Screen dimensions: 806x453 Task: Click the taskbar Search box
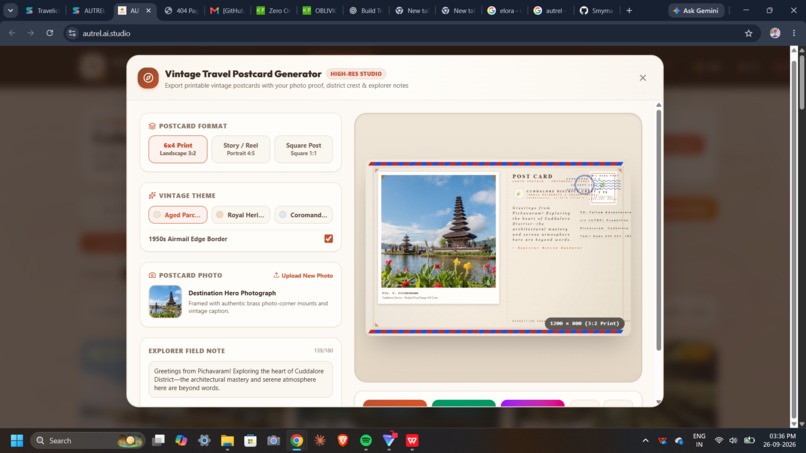(88, 441)
